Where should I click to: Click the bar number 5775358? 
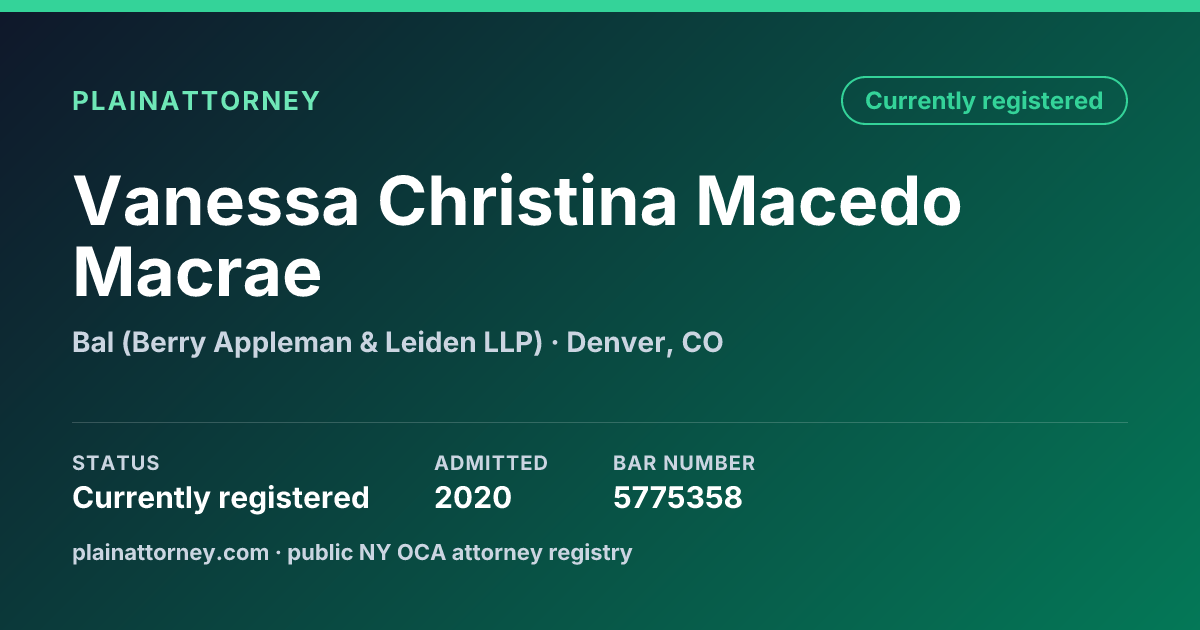[678, 497]
